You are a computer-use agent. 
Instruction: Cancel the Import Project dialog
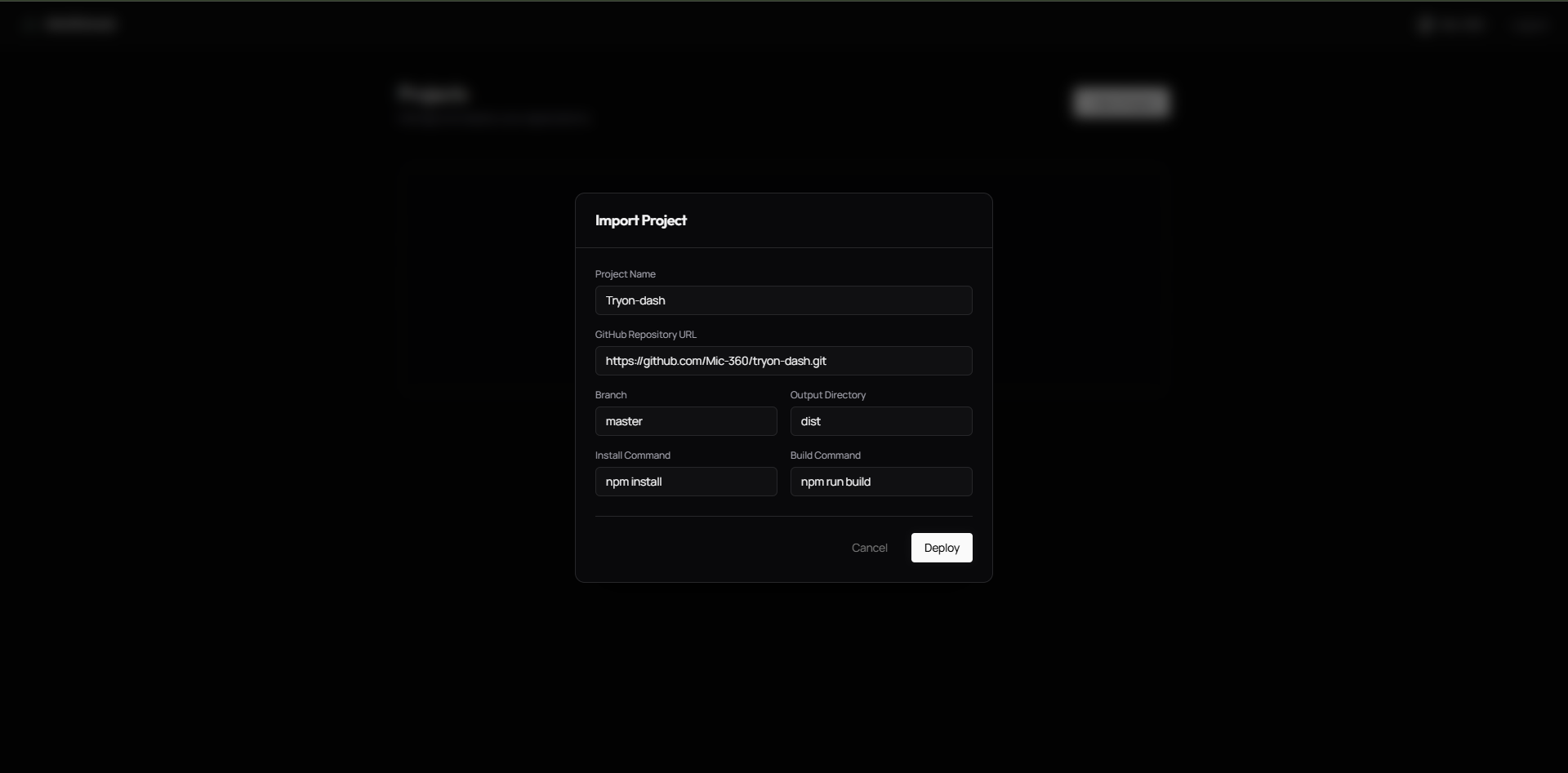tap(869, 548)
